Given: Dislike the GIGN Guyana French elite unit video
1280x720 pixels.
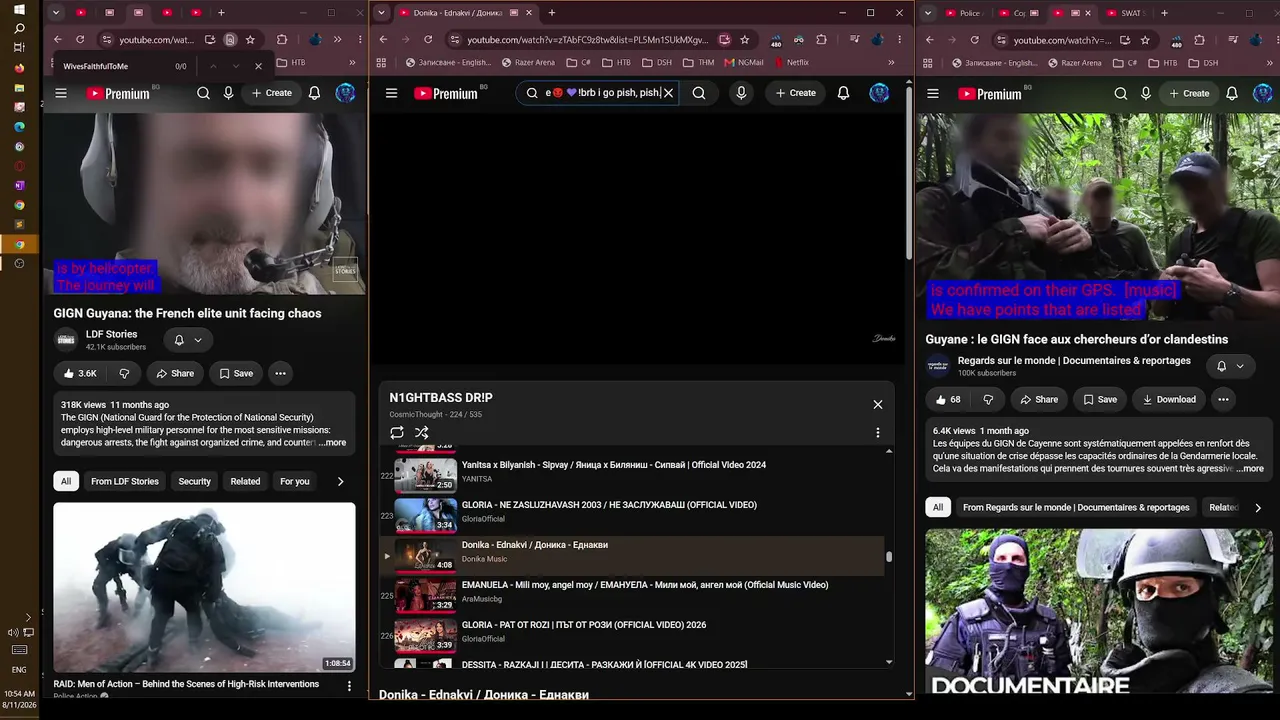Looking at the screenshot, I should point(124,373).
